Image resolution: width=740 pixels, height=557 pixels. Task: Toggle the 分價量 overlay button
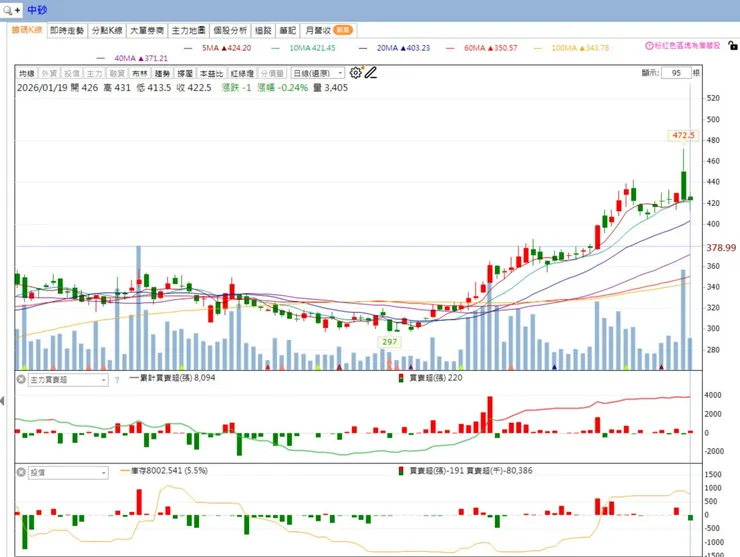(272, 73)
